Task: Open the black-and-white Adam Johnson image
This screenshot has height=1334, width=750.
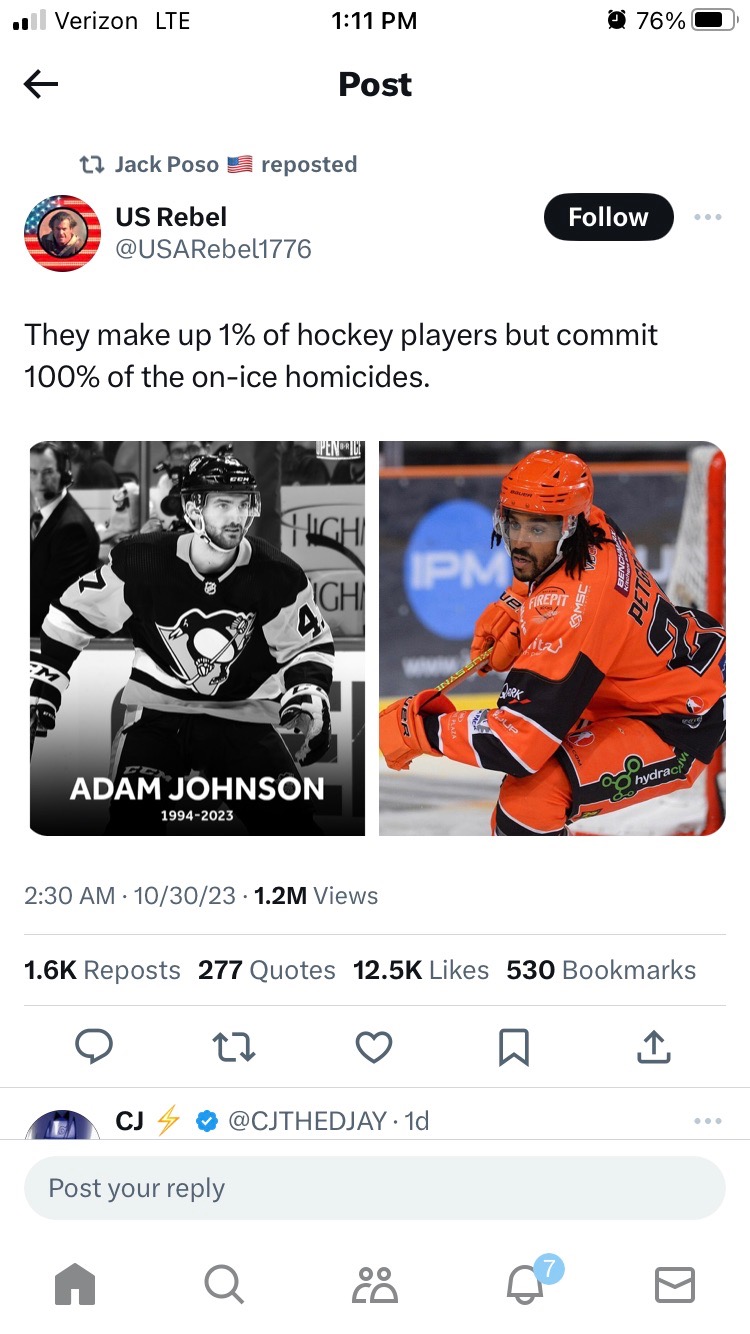Action: [x=197, y=638]
